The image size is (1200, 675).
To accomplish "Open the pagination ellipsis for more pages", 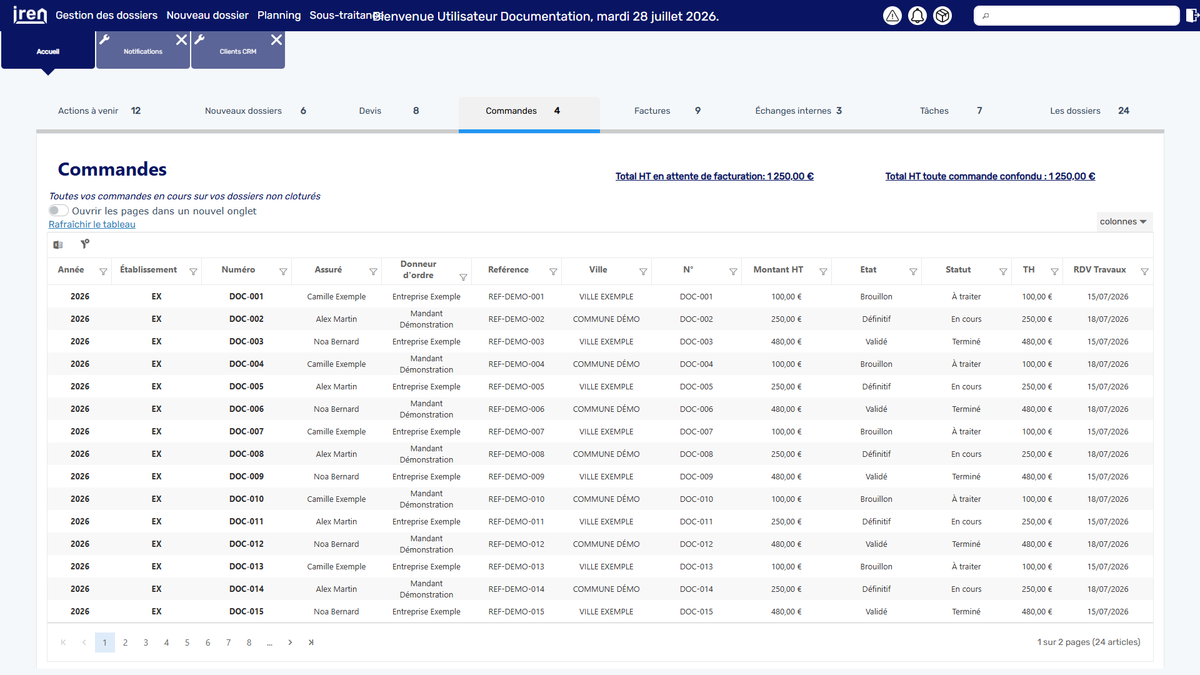I will [270, 643].
